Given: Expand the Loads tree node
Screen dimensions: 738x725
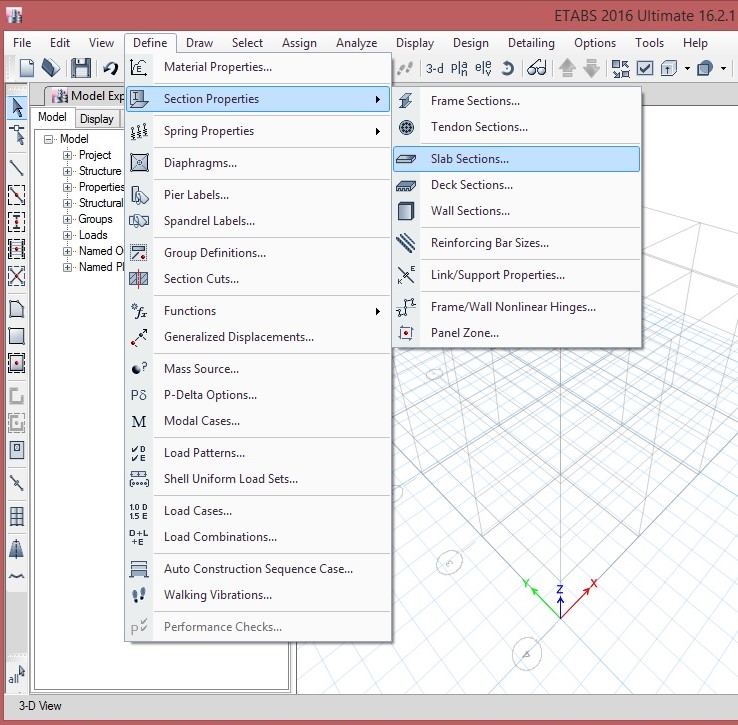Looking at the screenshot, I should [68, 235].
